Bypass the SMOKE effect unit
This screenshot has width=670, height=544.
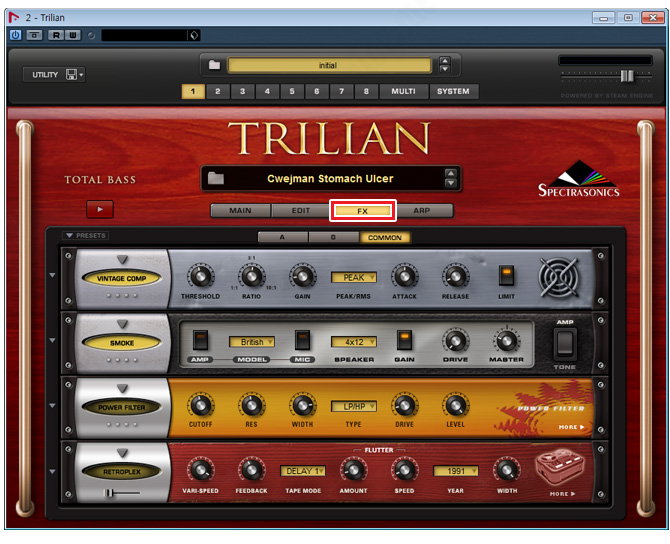121,343
